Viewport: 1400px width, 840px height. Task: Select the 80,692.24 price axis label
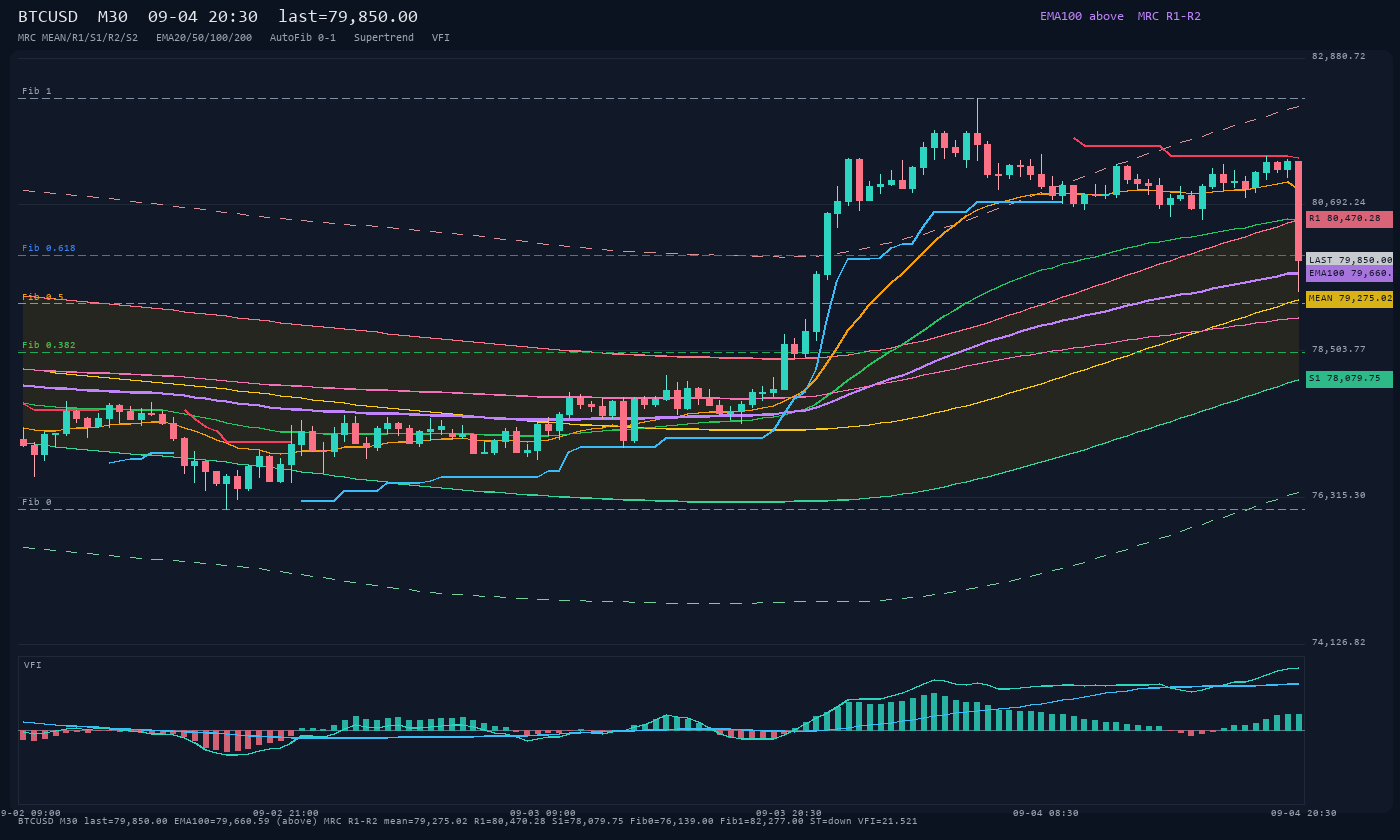point(1338,202)
